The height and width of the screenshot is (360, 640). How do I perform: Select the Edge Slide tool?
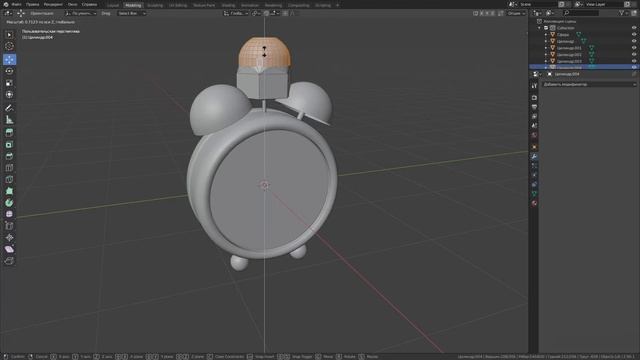pyautogui.click(x=9, y=226)
